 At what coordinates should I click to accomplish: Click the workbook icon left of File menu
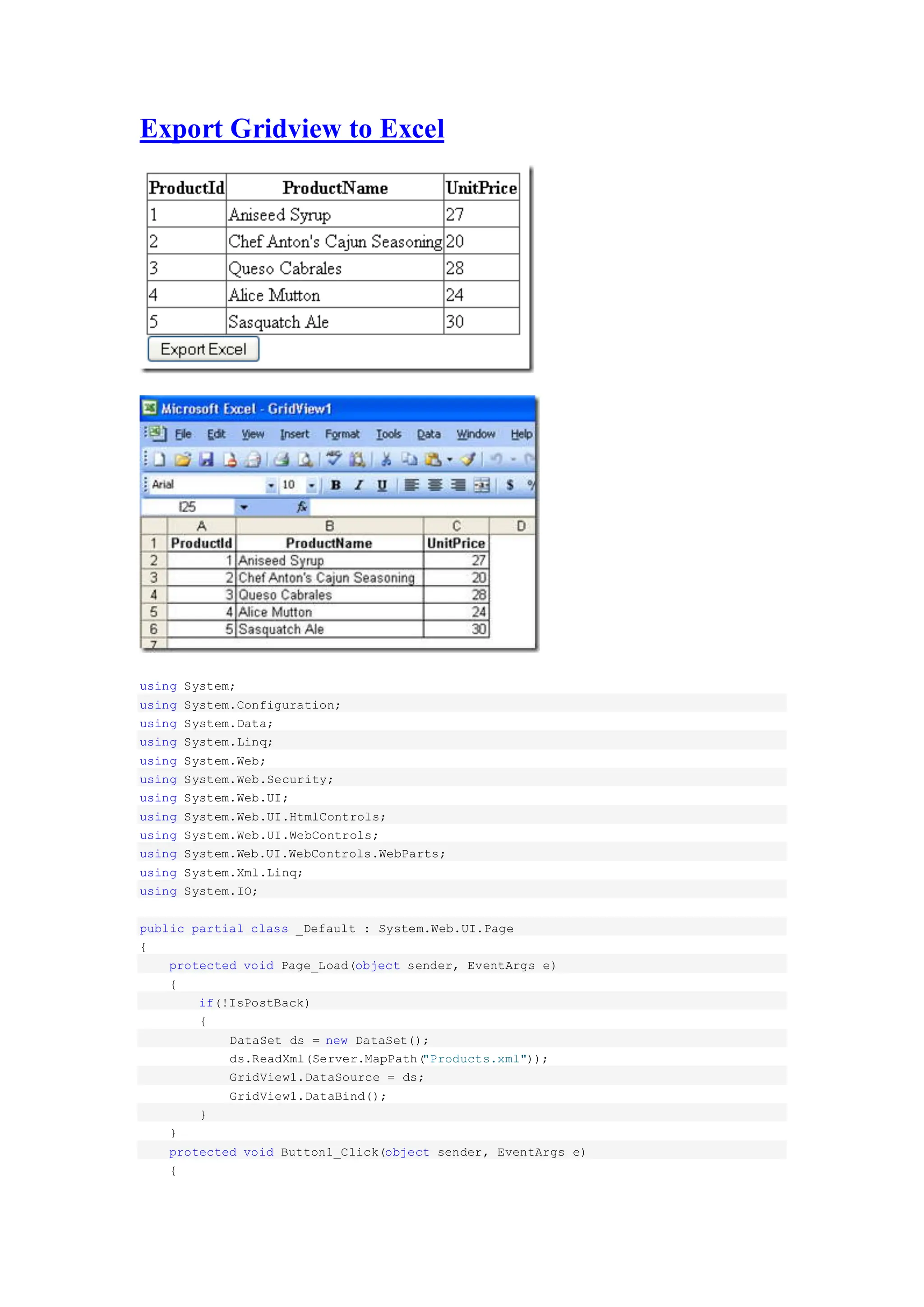159,433
